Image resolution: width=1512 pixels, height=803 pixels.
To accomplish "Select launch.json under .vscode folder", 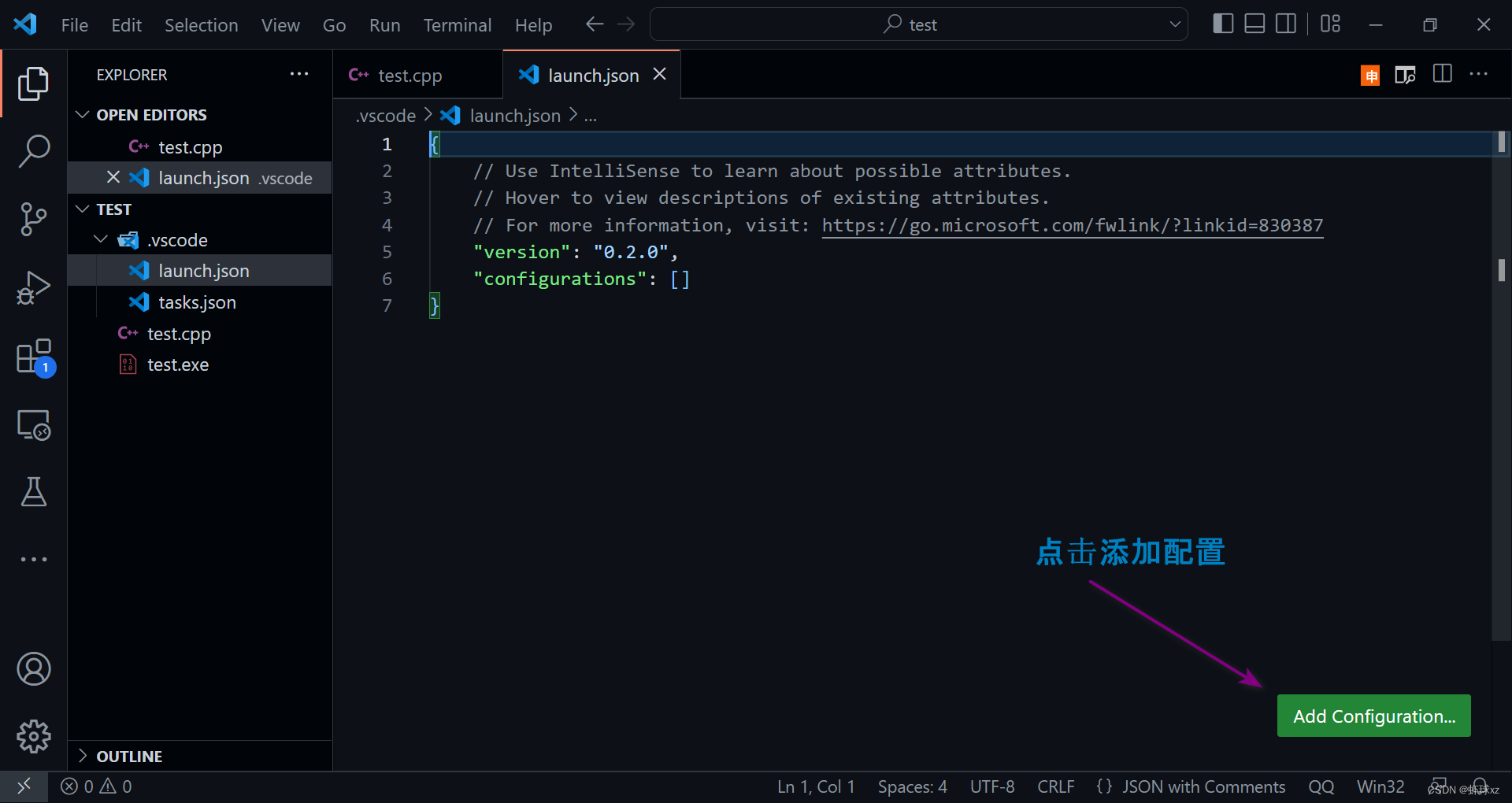I will click(x=199, y=270).
